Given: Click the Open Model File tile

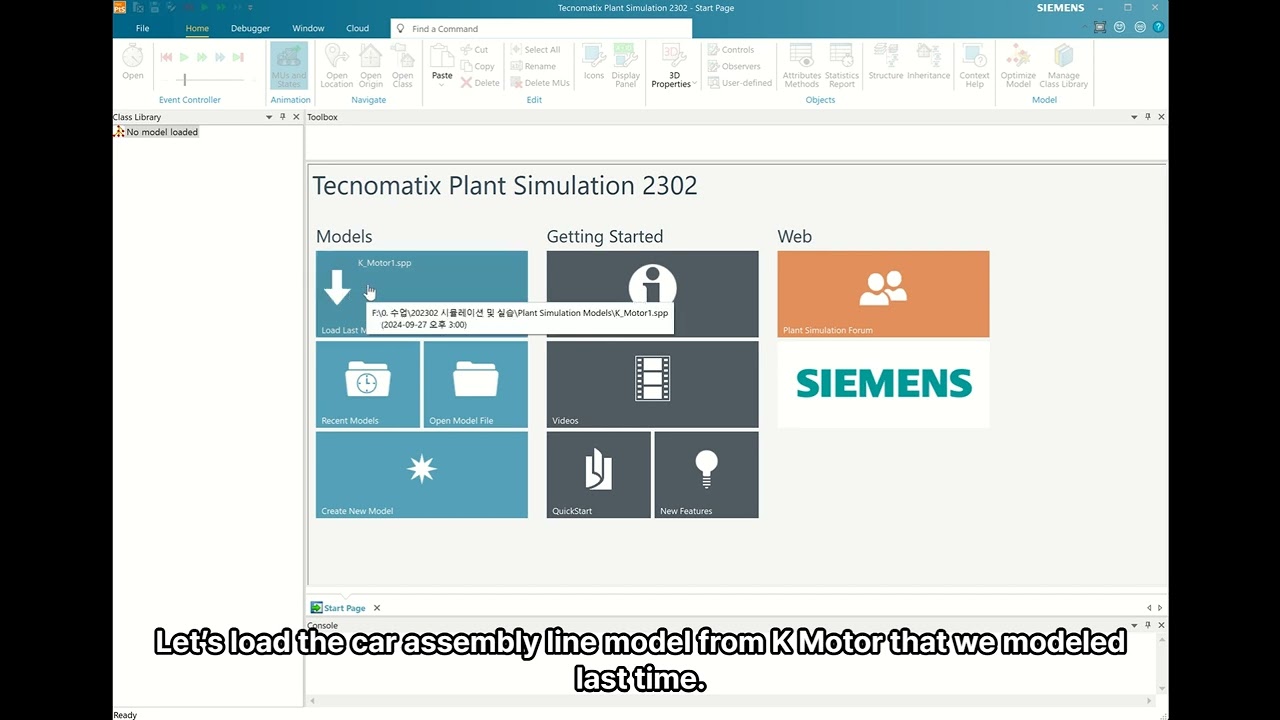Looking at the screenshot, I should [x=476, y=385].
